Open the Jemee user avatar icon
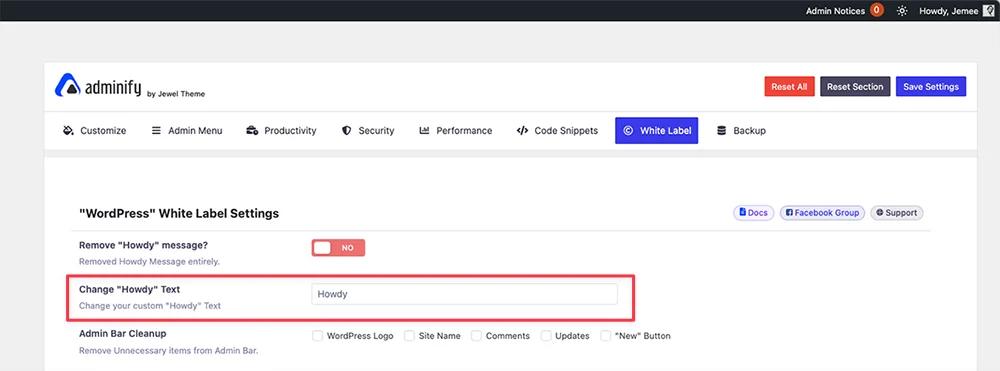The width and height of the screenshot is (1000, 371). [x=989, y=11]
